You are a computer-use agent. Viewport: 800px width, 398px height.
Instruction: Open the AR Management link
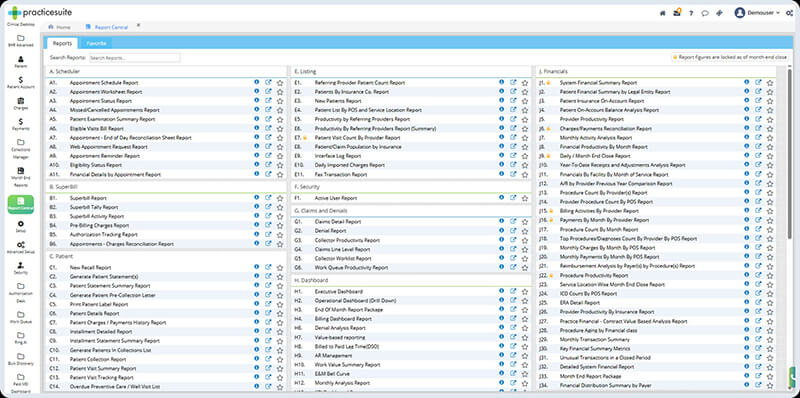click(x=333, y=356)
